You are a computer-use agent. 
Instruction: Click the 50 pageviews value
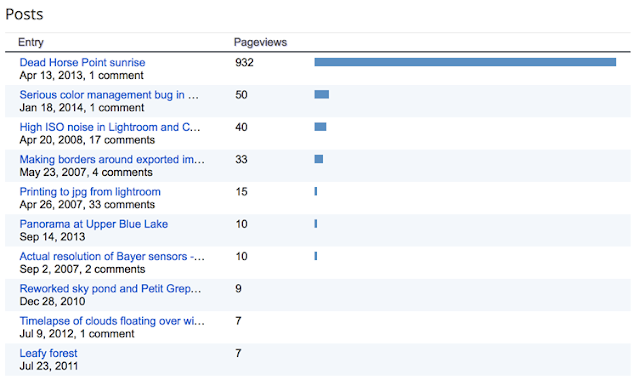[241, 95]
